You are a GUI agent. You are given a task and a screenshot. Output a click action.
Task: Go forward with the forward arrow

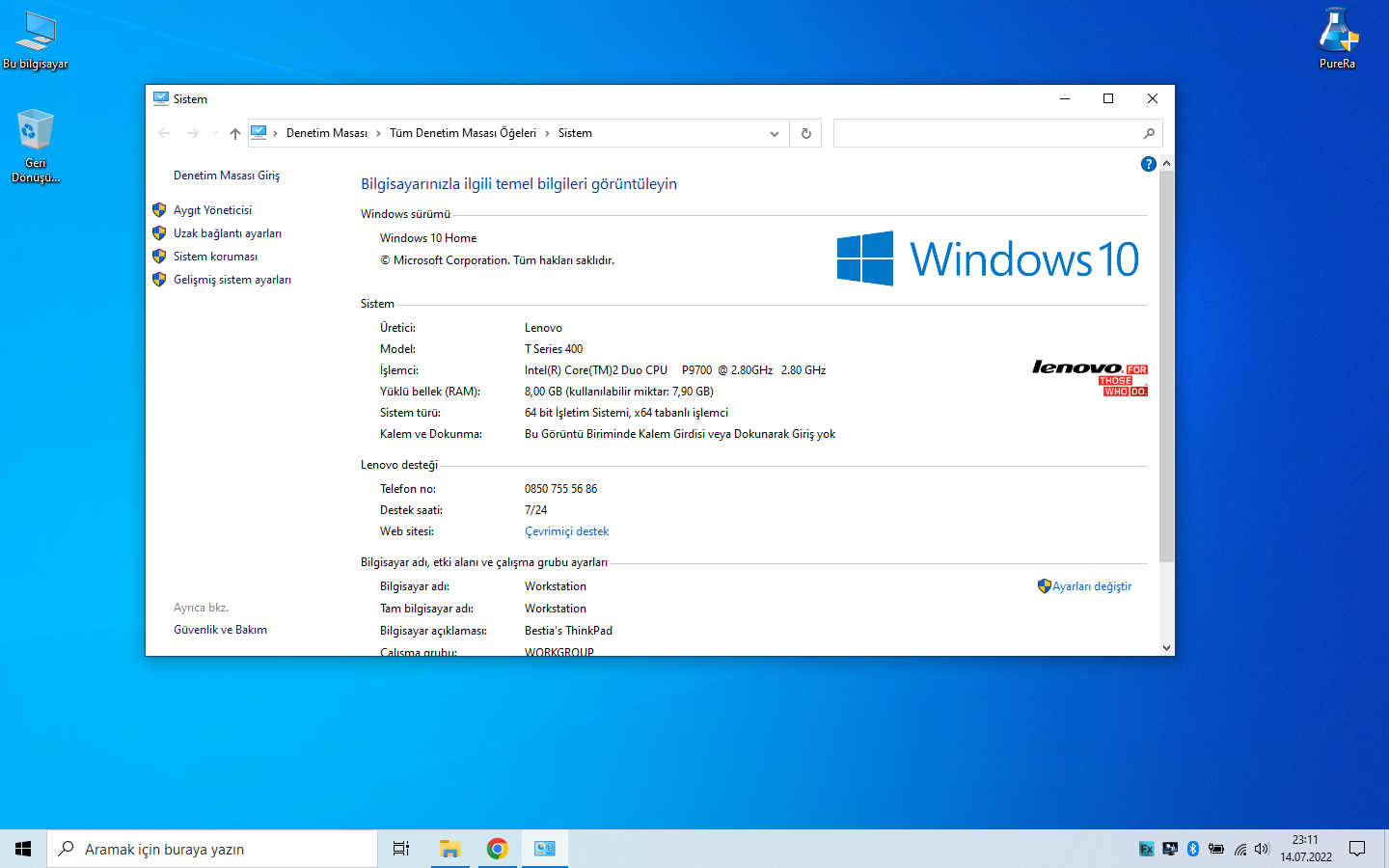tap(193, 133)
